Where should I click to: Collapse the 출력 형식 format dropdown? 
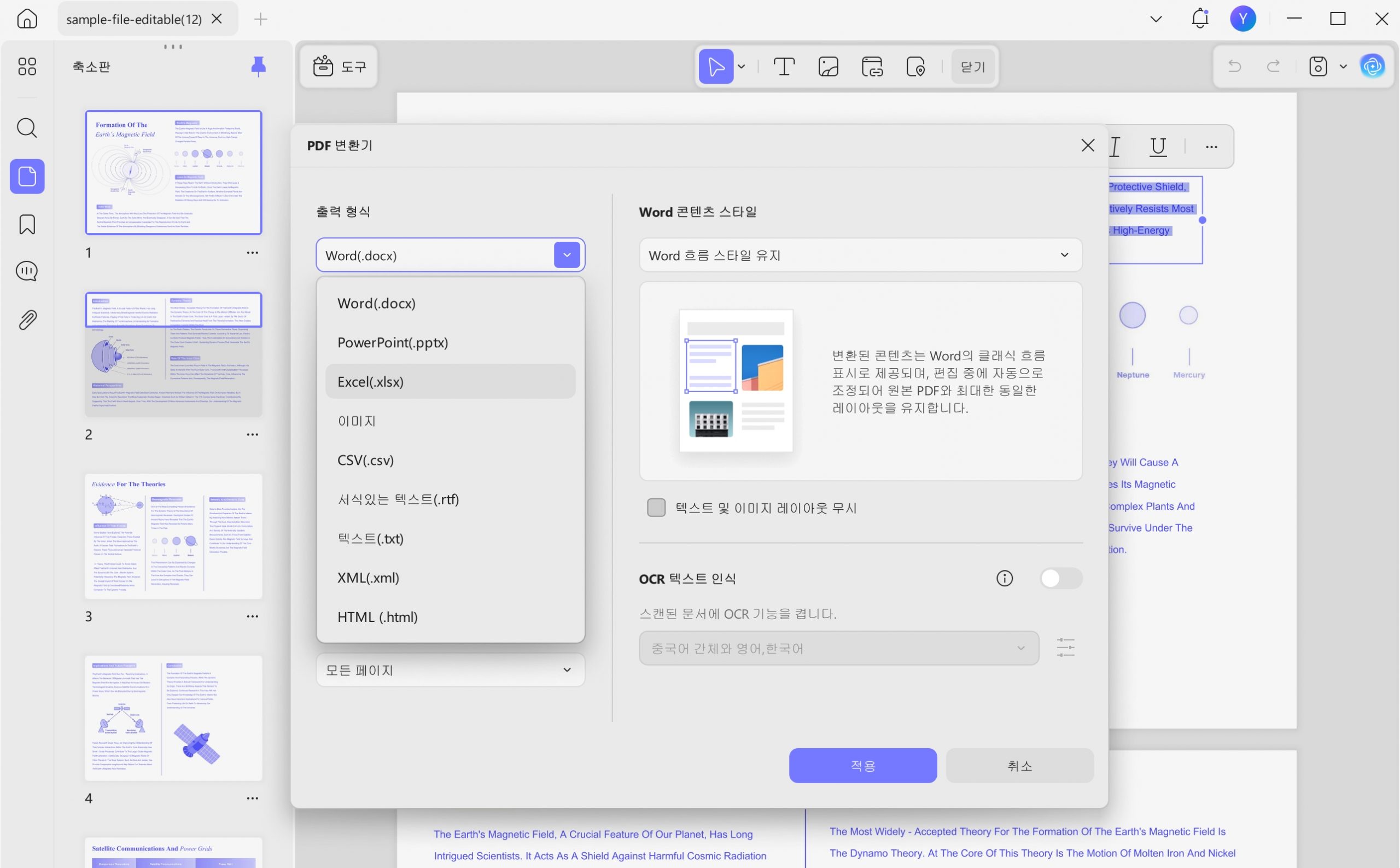point(567,255)
